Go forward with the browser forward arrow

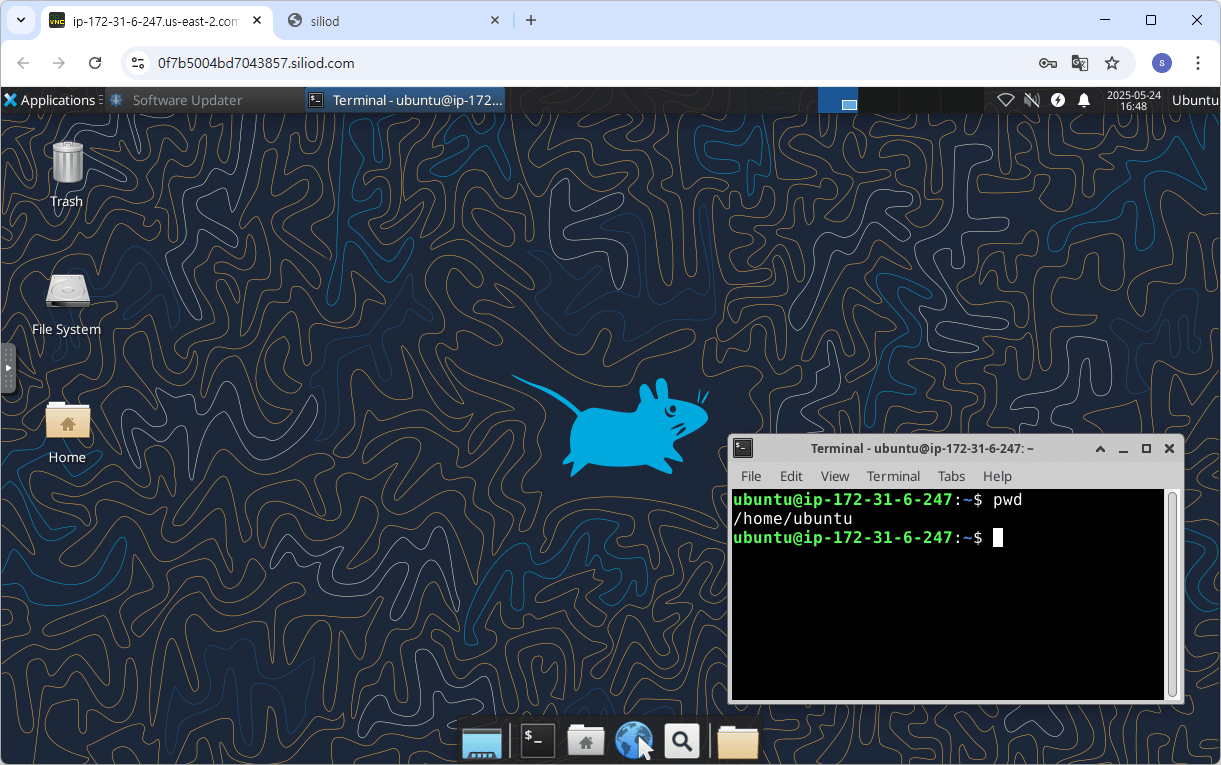[59, 63]
